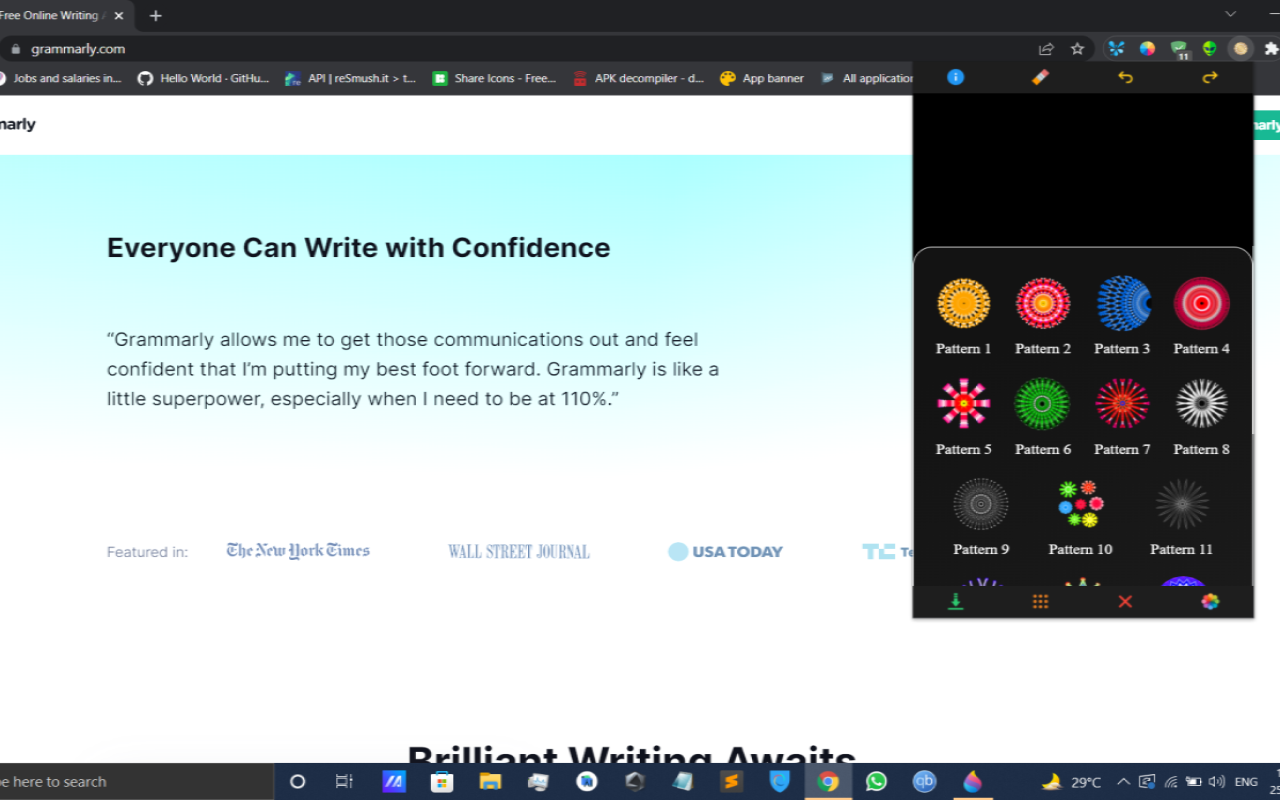Open Task View on taskbar

344,782
